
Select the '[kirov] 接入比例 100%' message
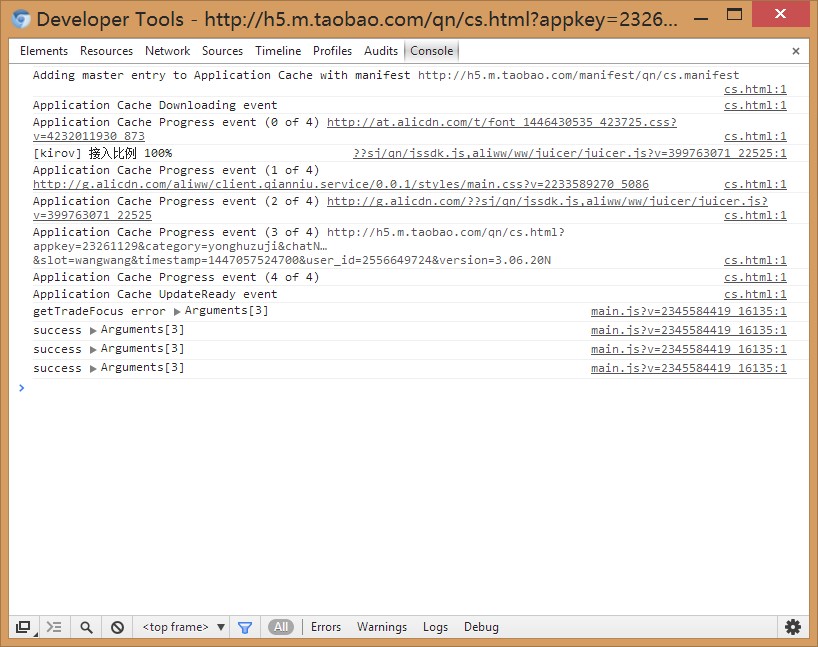click(x=102, y=153)
